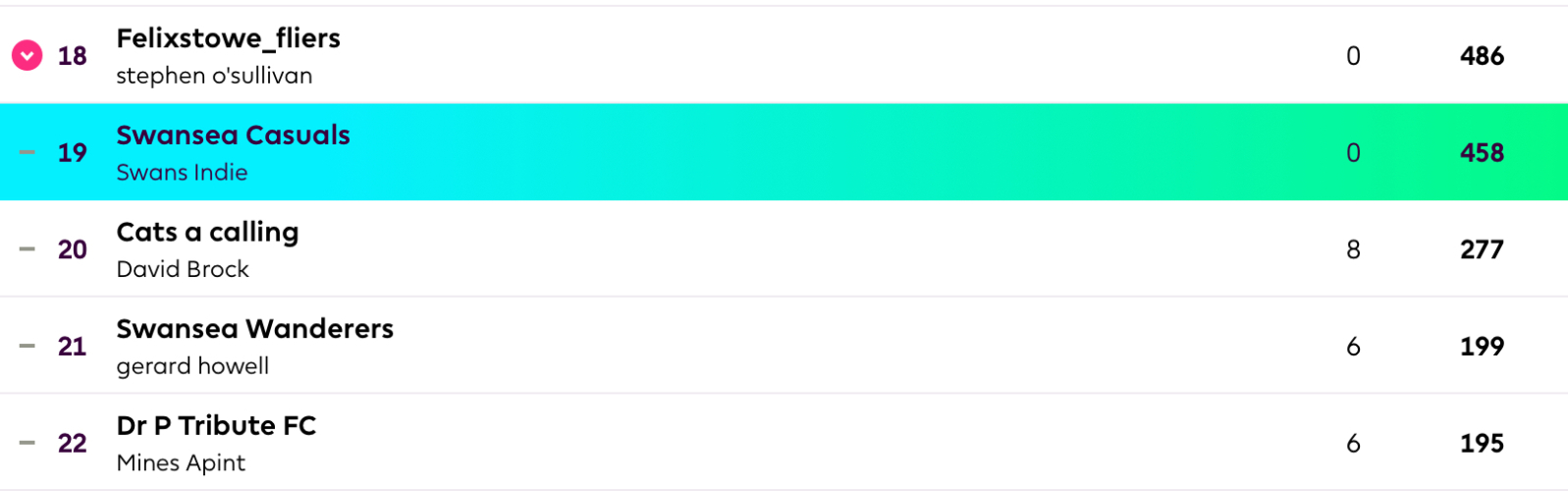Click the gameweek score 8

1353,249
